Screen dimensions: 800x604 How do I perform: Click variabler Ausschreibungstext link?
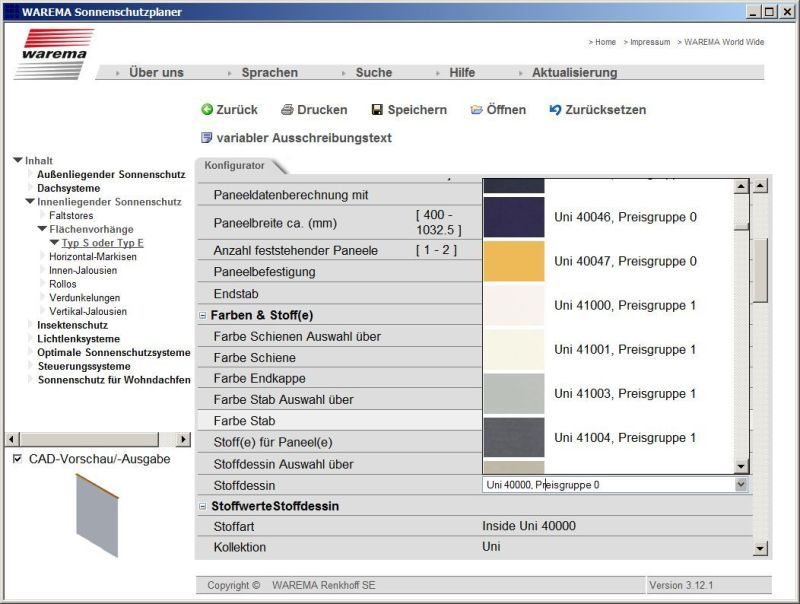(304, 138)
